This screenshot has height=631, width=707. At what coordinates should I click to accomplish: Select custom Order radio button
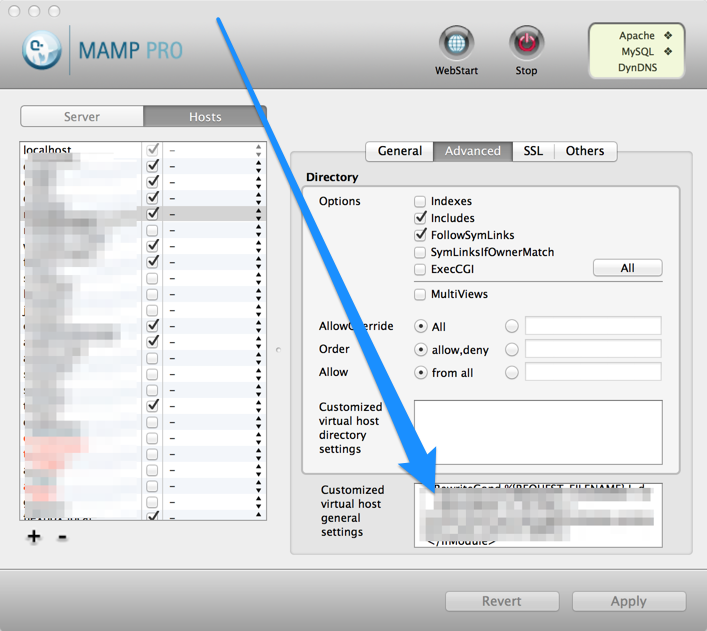[512, 350]
